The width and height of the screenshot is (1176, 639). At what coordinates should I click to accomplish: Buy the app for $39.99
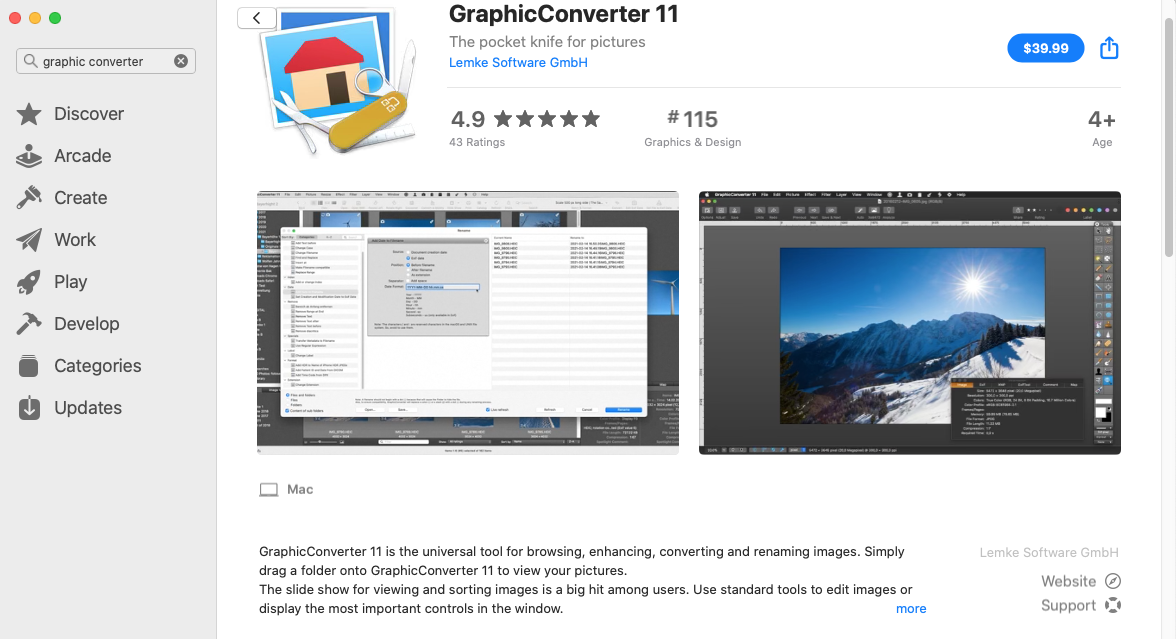click(x=1045, y=48)
